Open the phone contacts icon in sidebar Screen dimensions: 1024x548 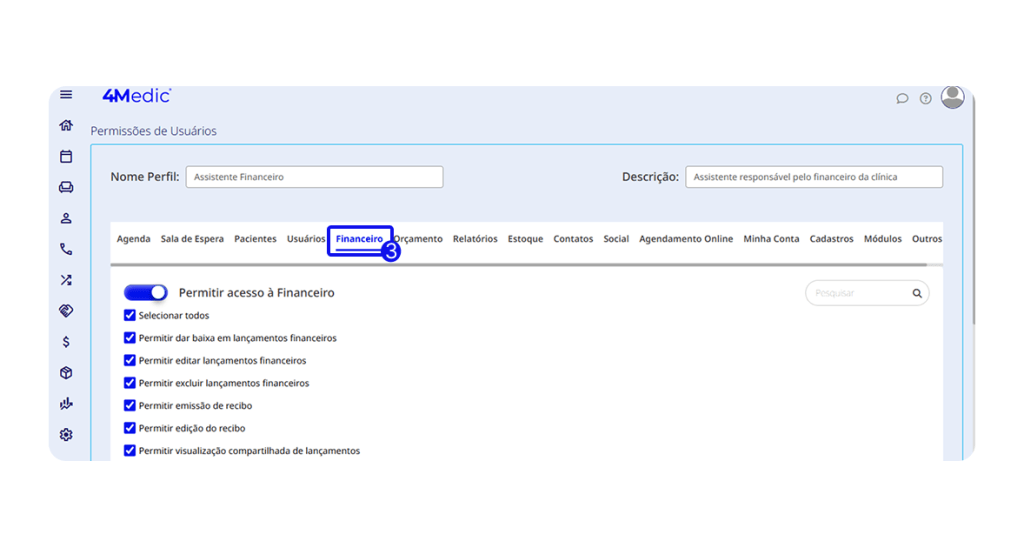[66, 249]
